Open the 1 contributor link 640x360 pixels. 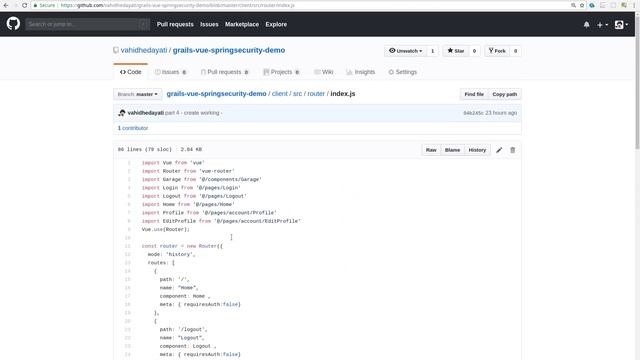133,128
